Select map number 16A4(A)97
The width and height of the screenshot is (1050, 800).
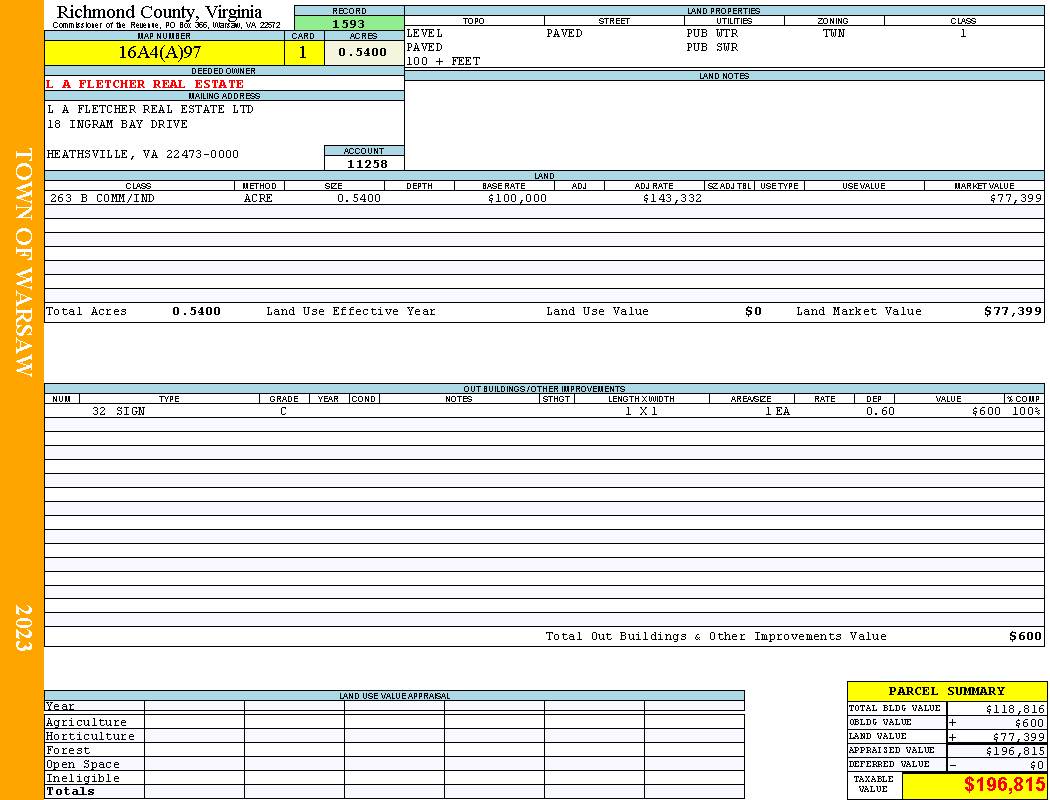tap(159, 52)
